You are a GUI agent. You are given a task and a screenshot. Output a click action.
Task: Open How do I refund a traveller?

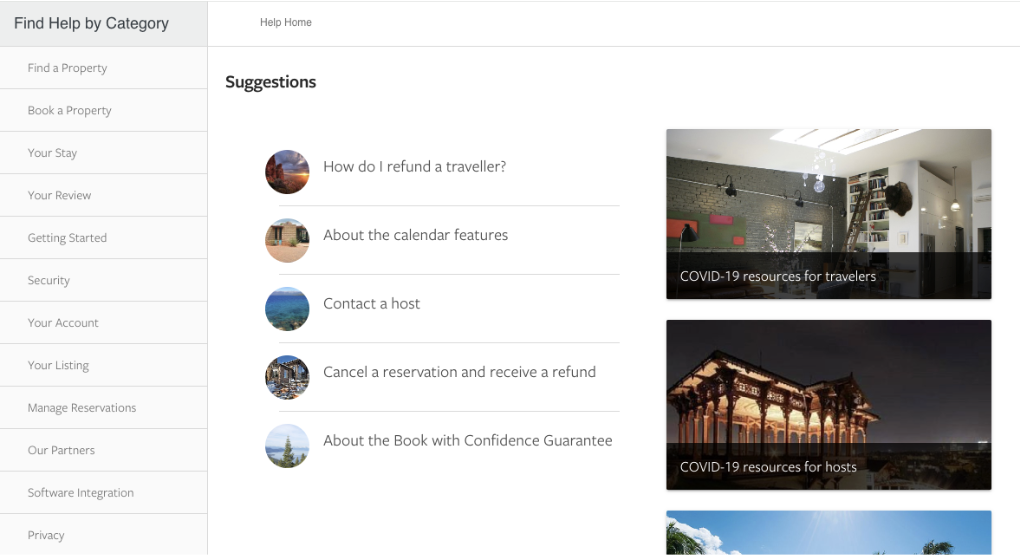(414, 167)
